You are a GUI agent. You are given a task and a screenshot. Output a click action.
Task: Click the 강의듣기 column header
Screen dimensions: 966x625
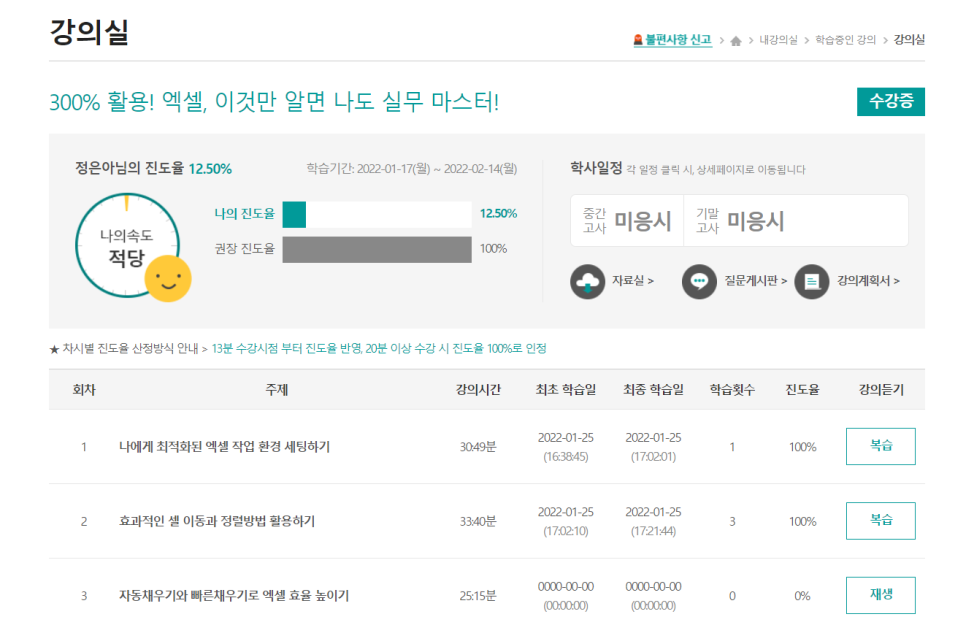click(x=881, y=390)
